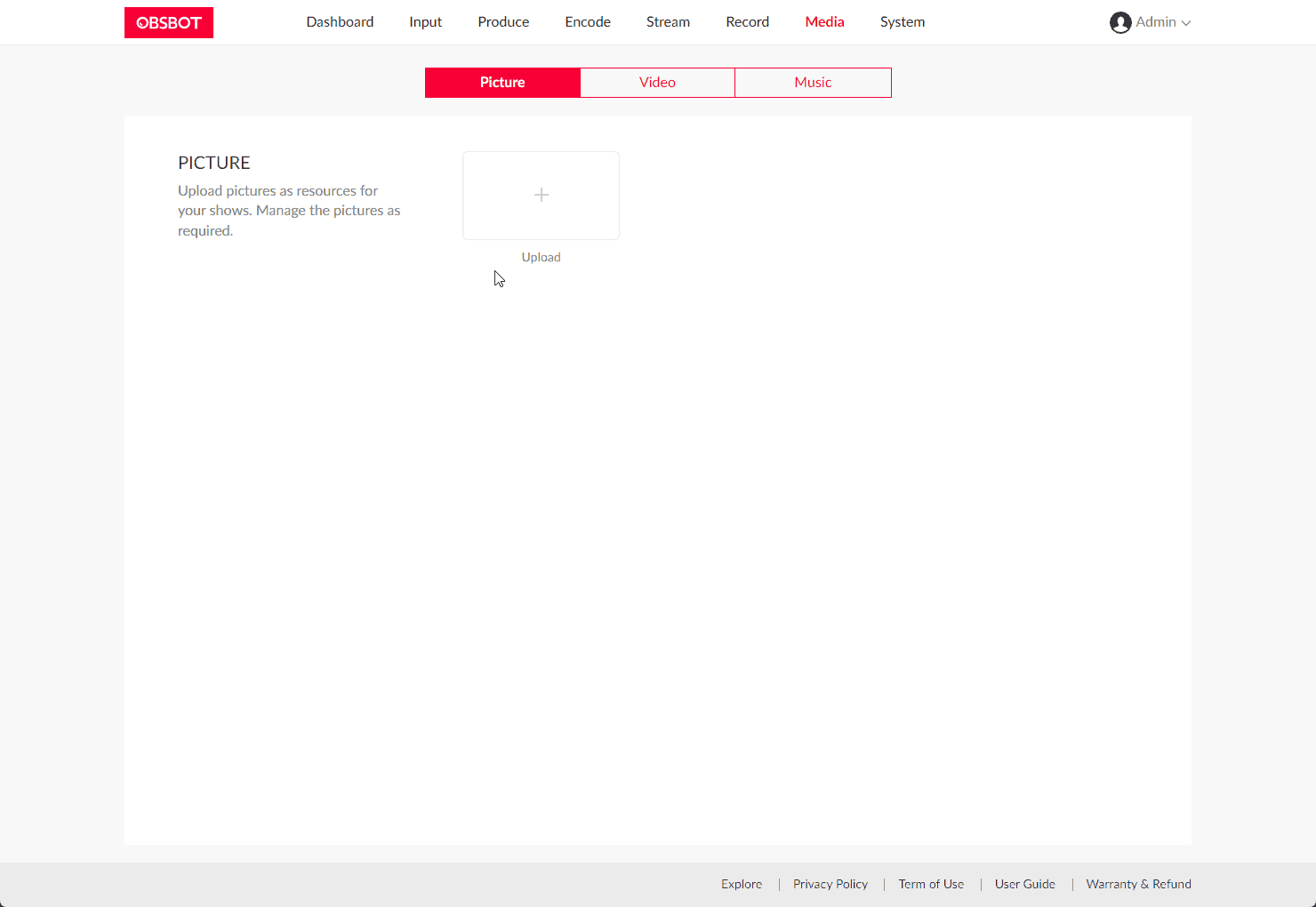Open the Dashboard menu
The image size is (1316, 907).
[340, 22]
